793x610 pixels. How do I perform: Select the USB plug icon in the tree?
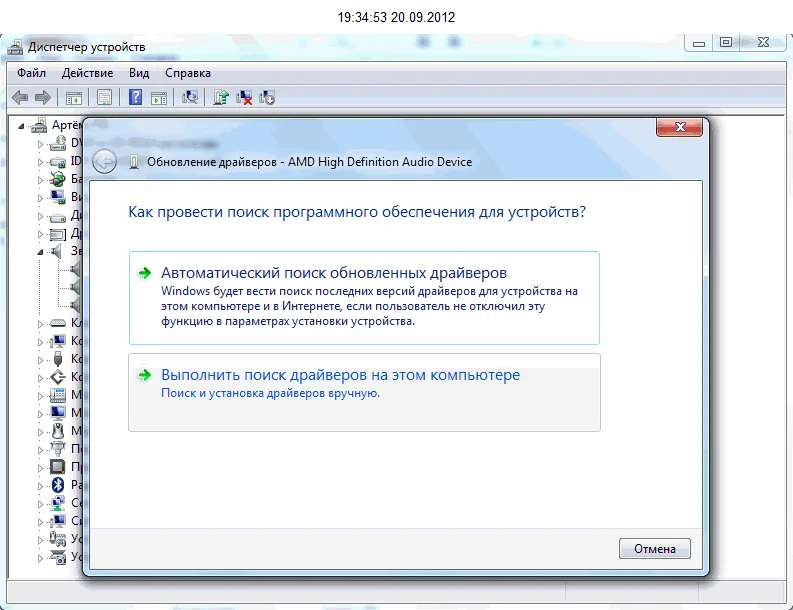point(58,359)
